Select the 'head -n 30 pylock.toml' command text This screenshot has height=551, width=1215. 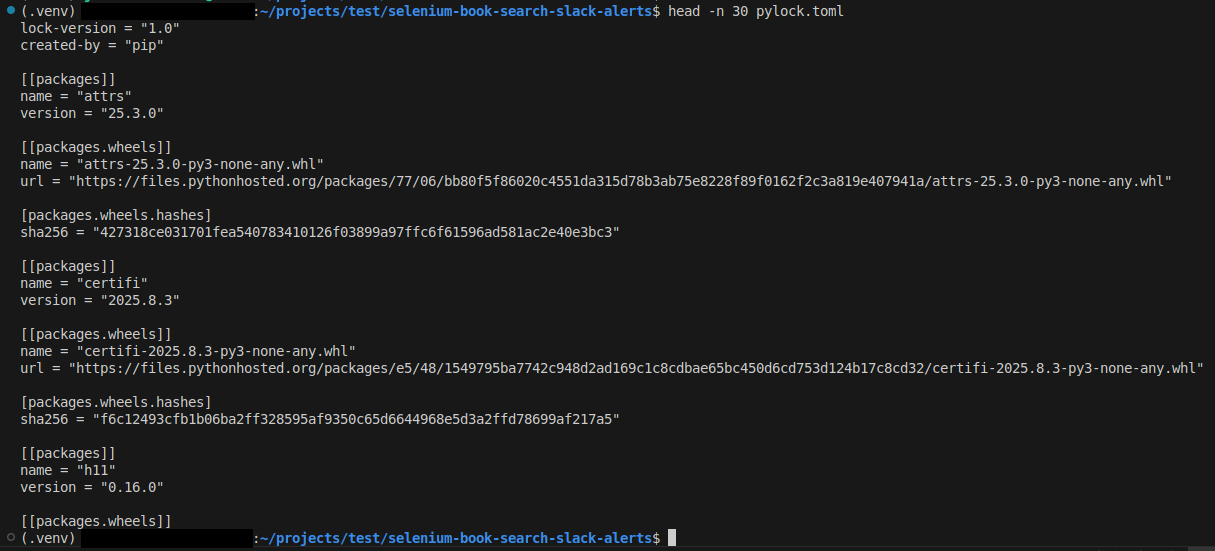[x=758, y=11]
